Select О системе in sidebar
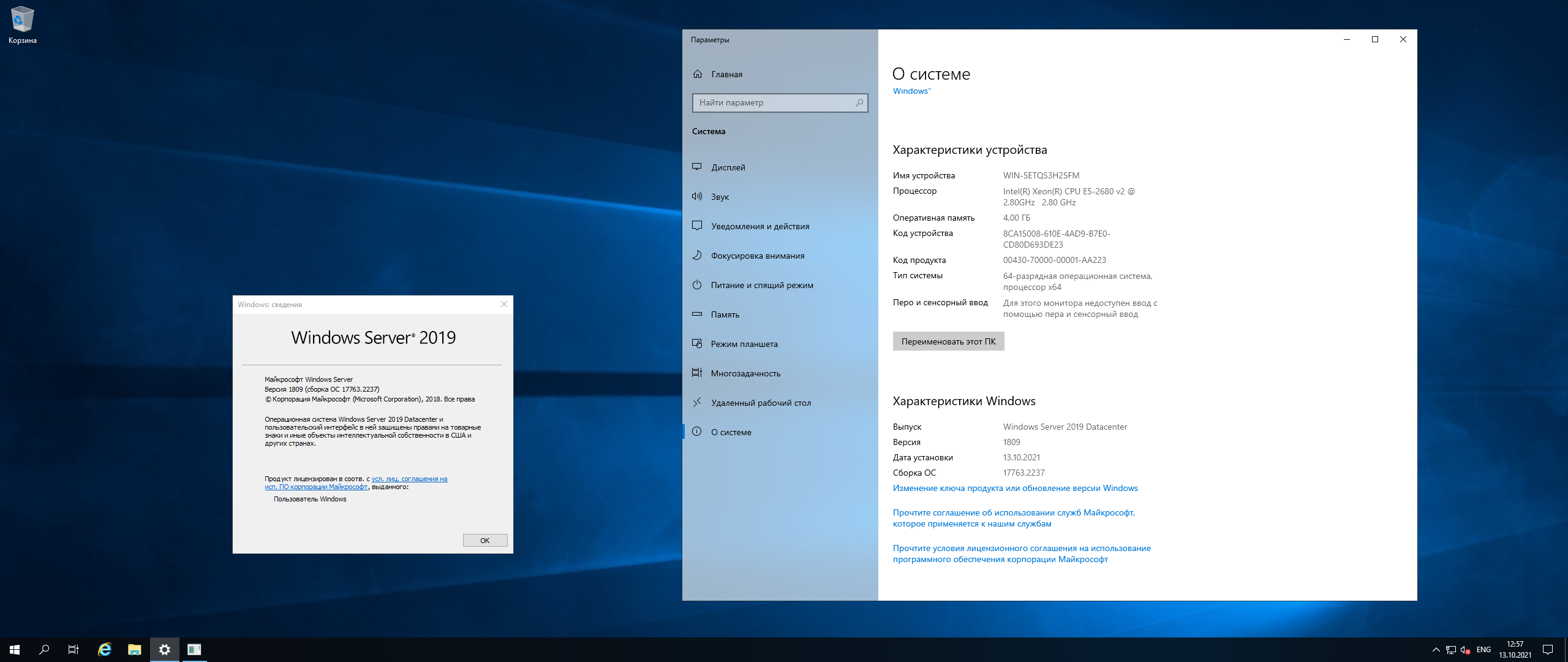 tap(780, 432)
